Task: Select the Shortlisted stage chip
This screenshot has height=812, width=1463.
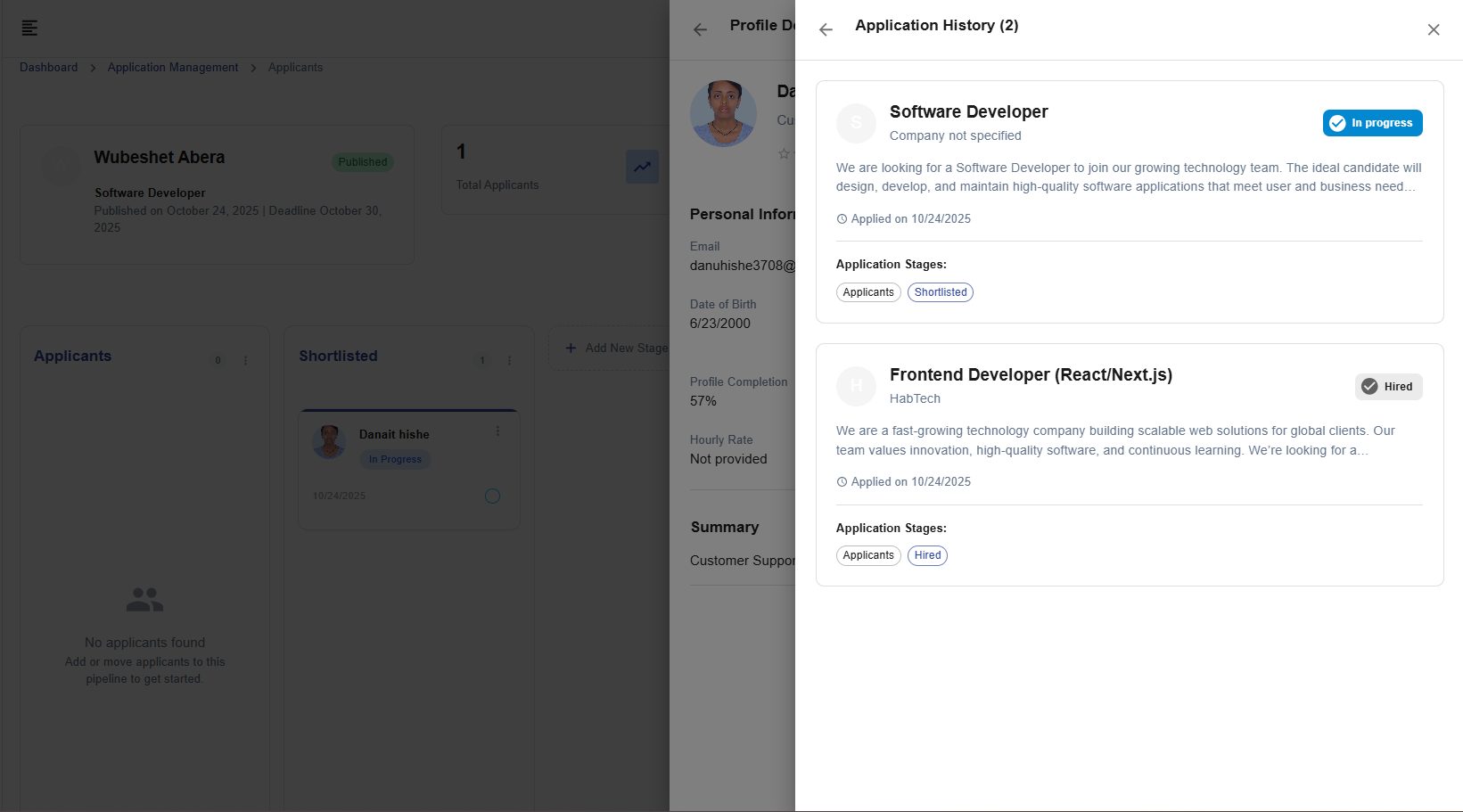Action: pyautogui.click(x=940, y=292)
